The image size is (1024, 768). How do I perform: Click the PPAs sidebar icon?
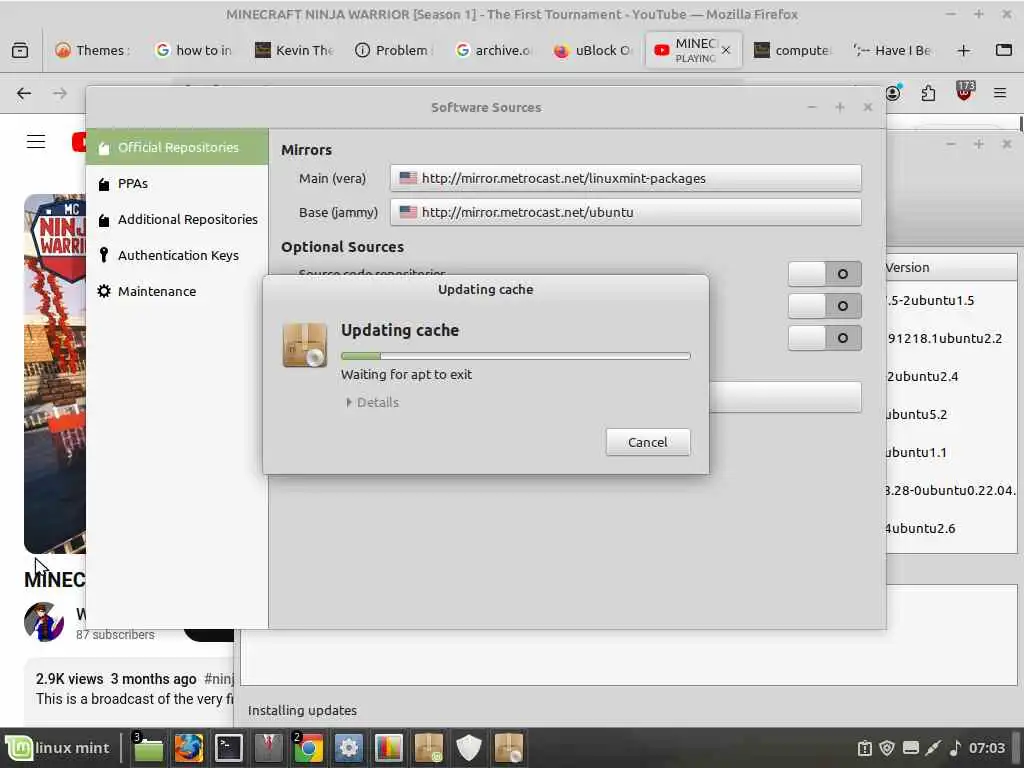point(104,184)
